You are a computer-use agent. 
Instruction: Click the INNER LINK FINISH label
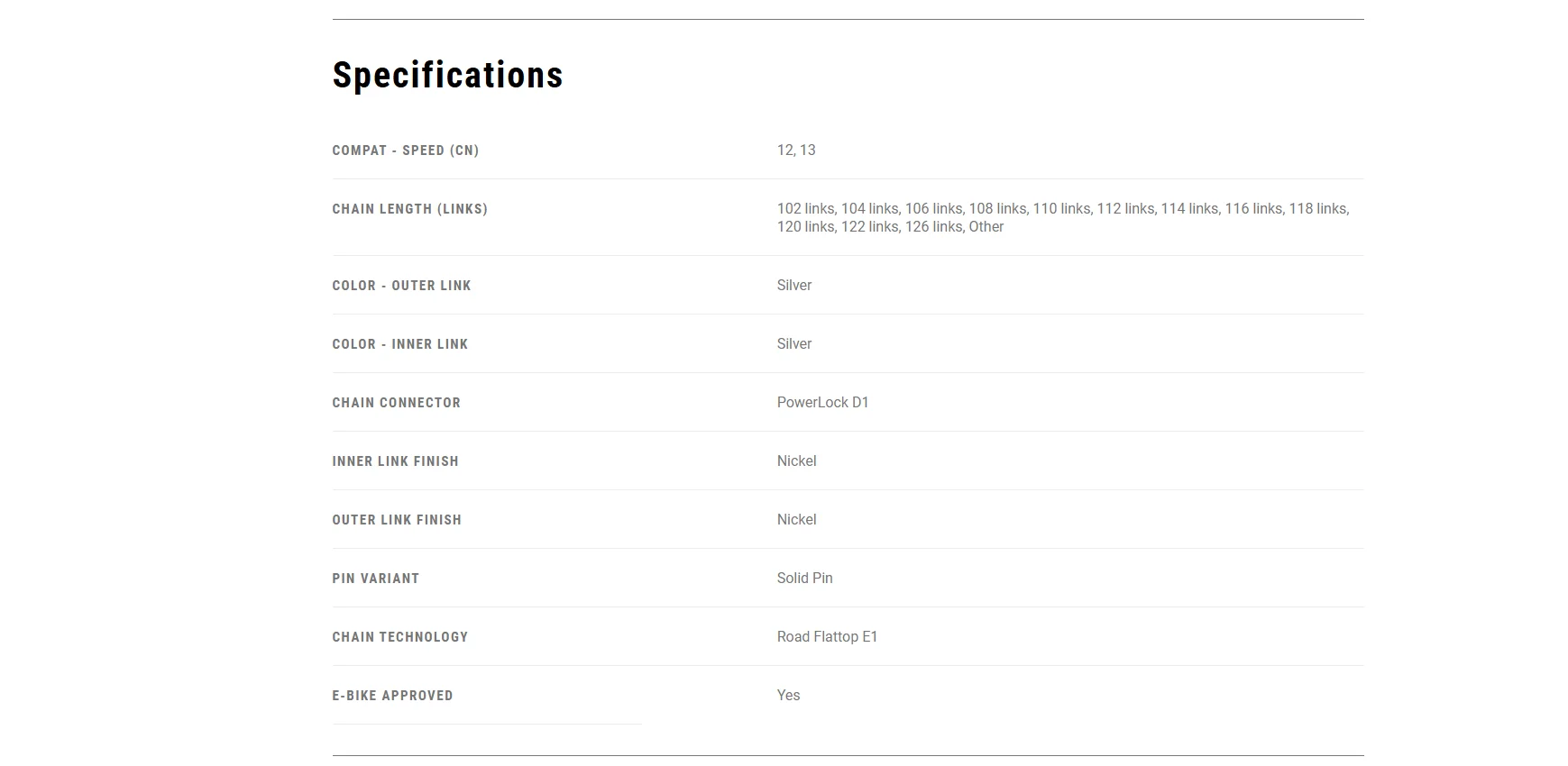coord(396,461)
